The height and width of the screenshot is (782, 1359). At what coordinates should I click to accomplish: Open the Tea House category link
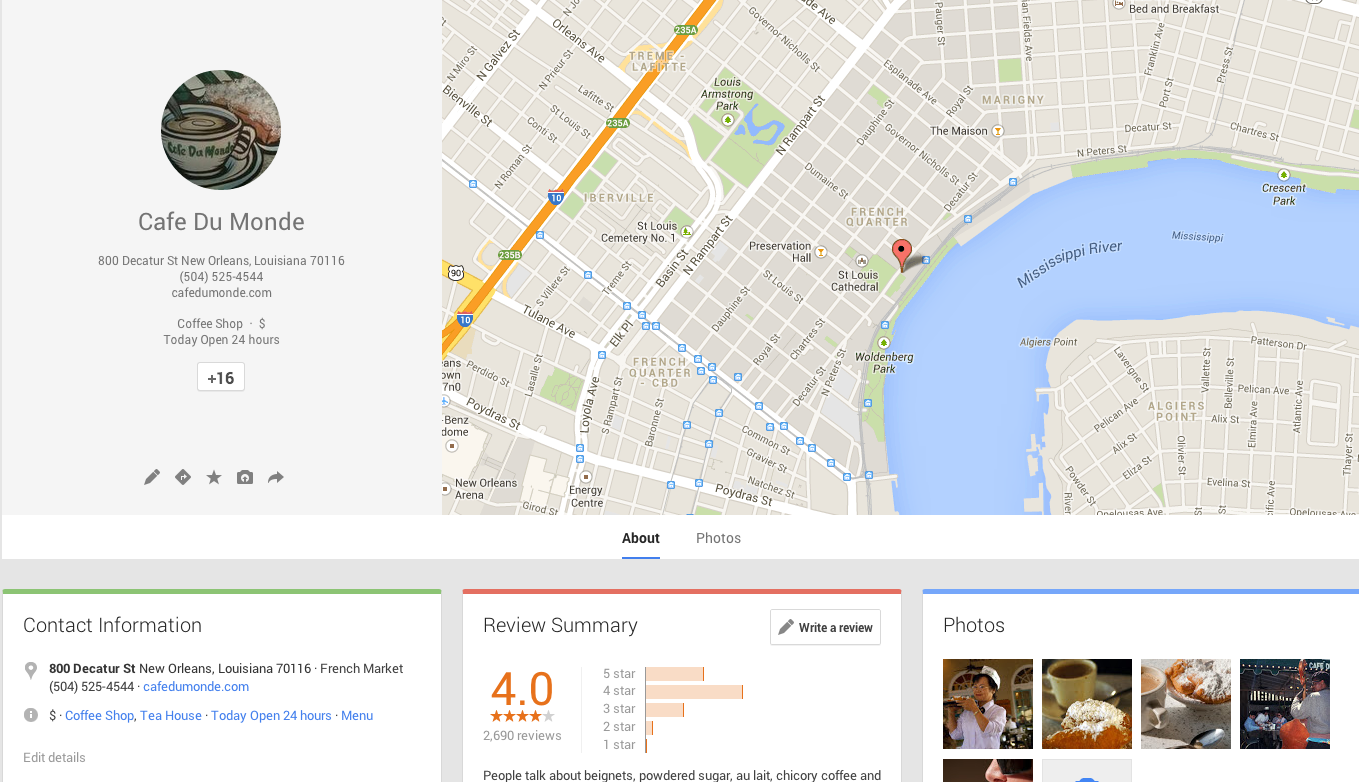pos(170,715)
